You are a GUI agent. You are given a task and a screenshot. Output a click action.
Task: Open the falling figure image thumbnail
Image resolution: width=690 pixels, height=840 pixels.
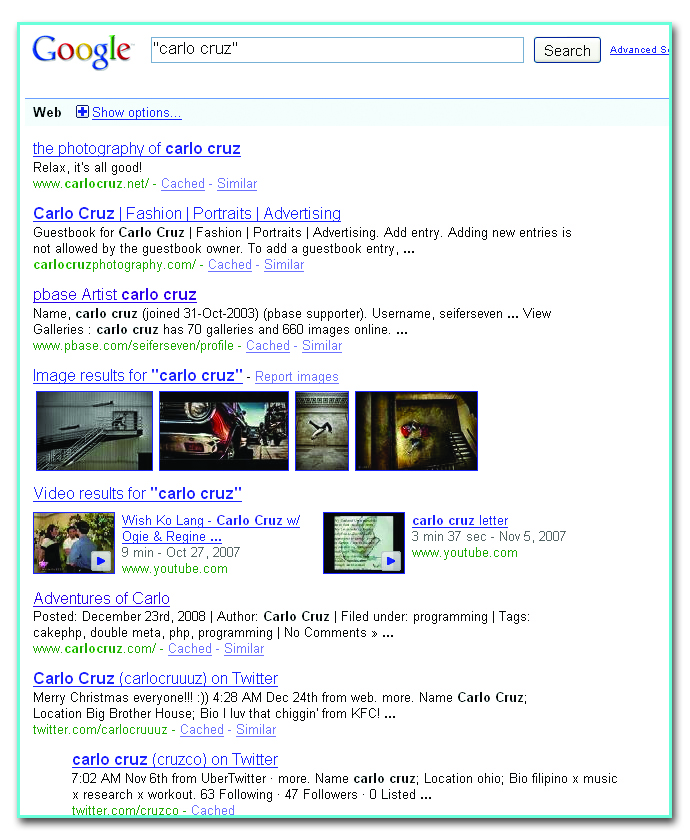tap(322, 431)
